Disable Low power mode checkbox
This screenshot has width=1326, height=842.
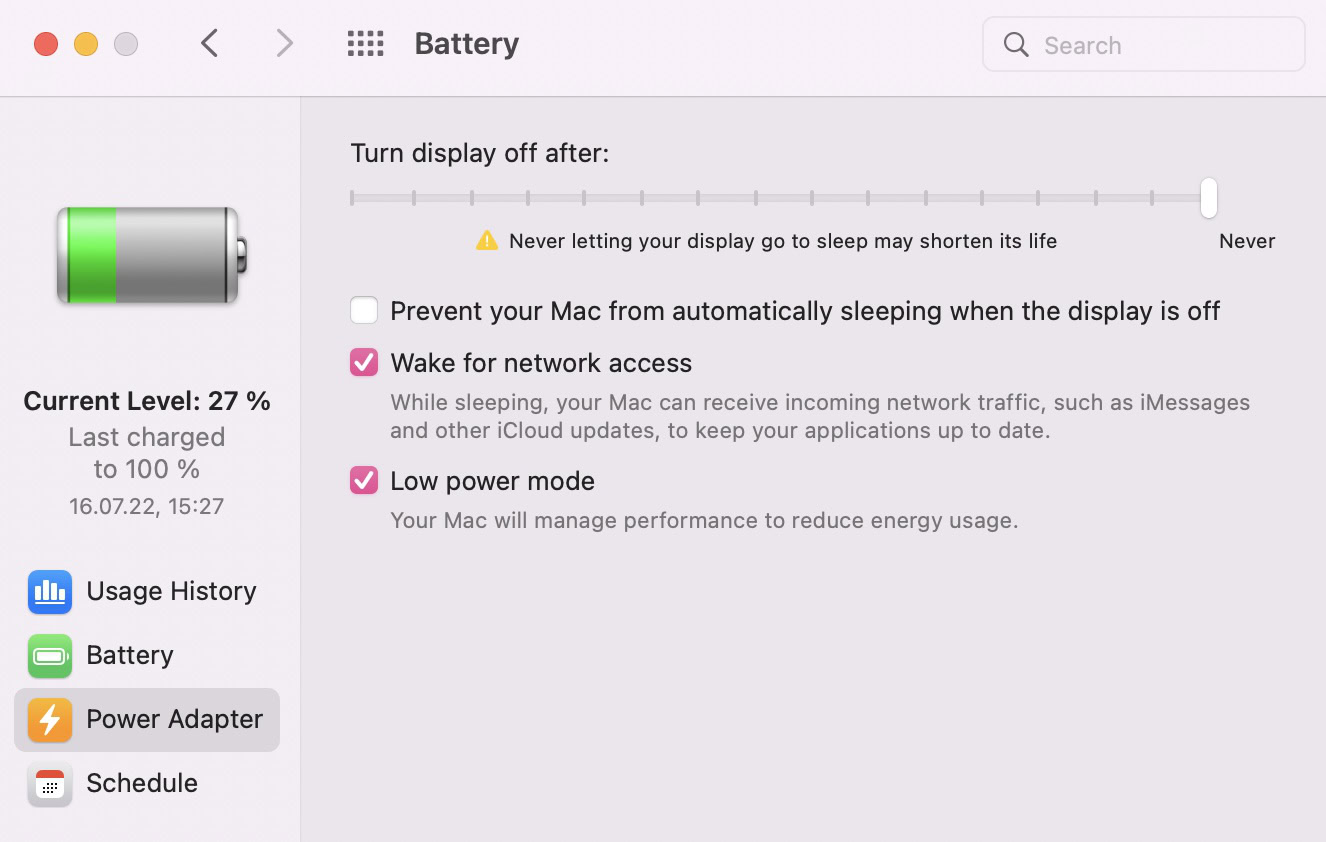pyautogui.click(x=364, y=481)
